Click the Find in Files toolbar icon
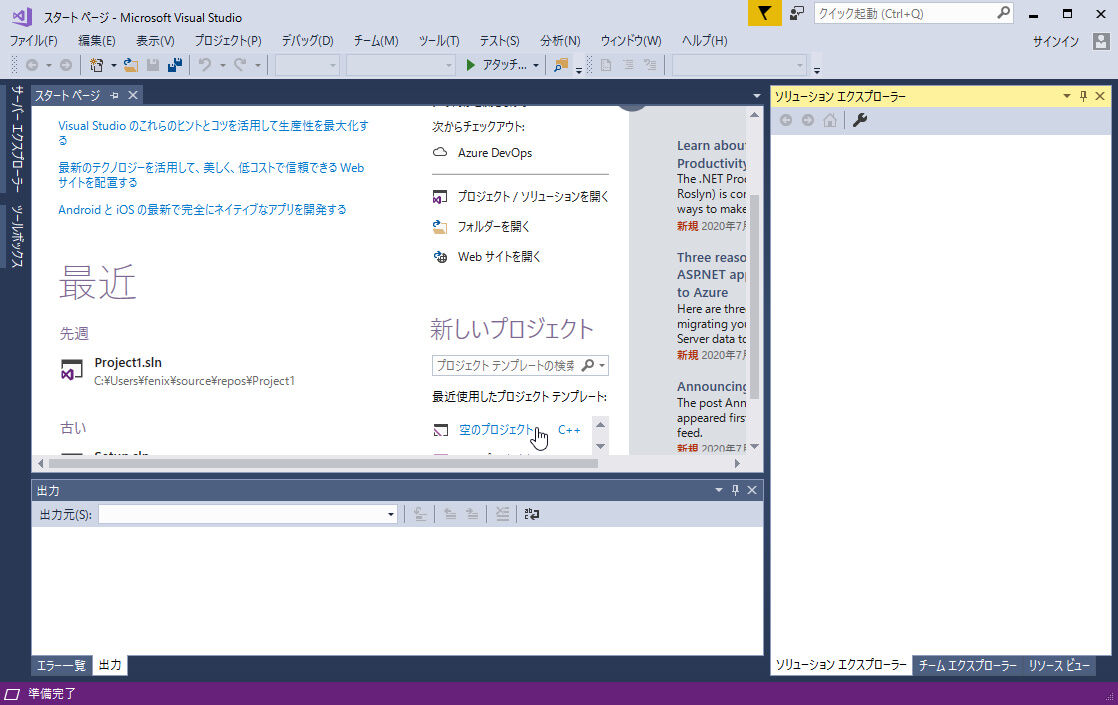This screenshot has height=705, width=1118. pyautogui.click(x=561, y=65)
